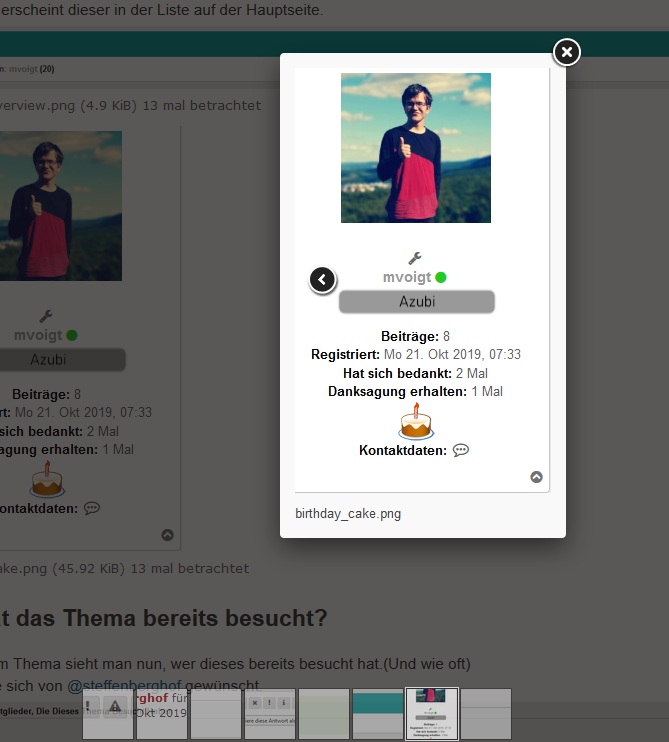
Task: Click the birthday_cake.png caption text
Action: click(348, 514)
